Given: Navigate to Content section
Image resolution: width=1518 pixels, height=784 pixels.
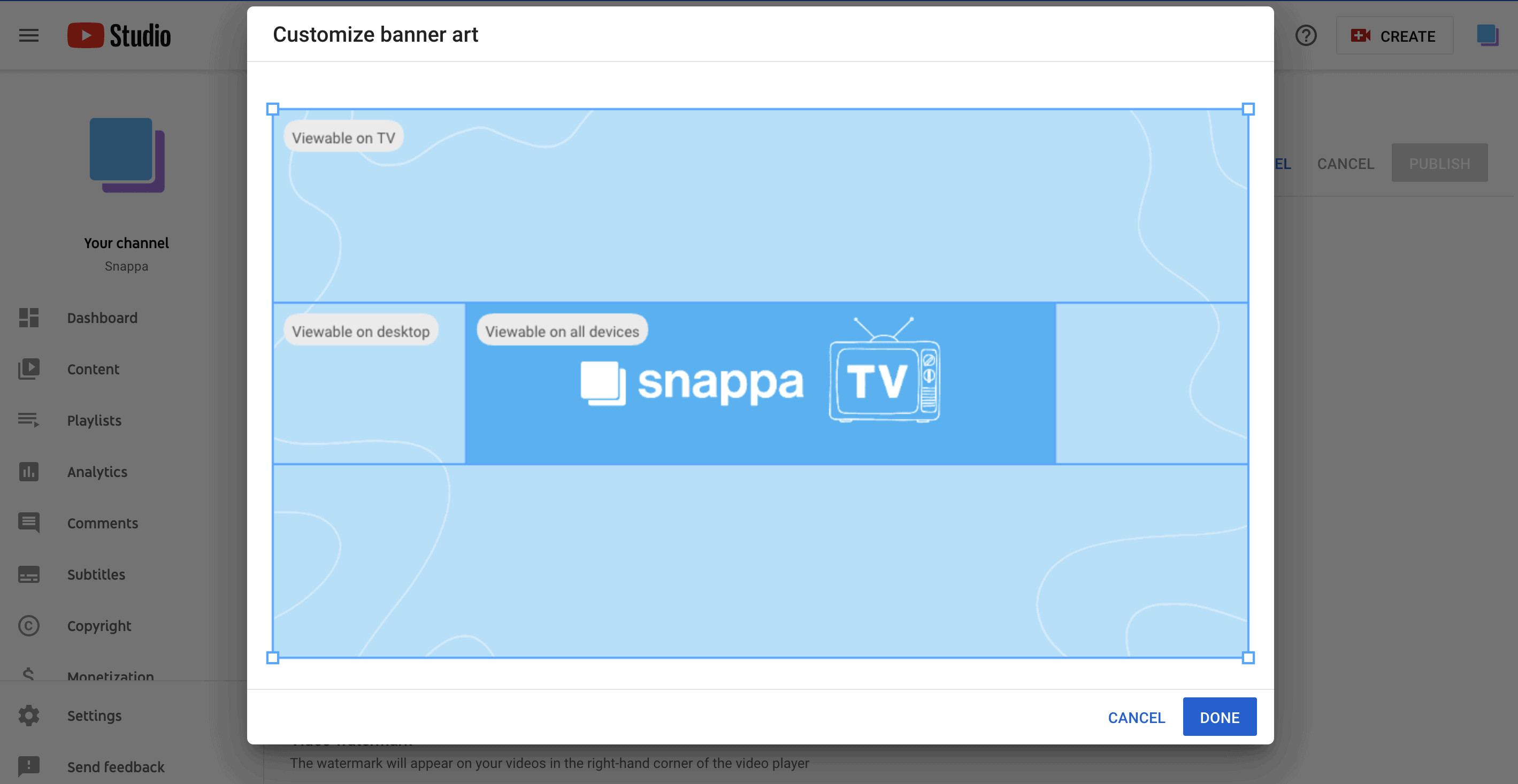Looking at the screenshot, I should tap(93, 368).
